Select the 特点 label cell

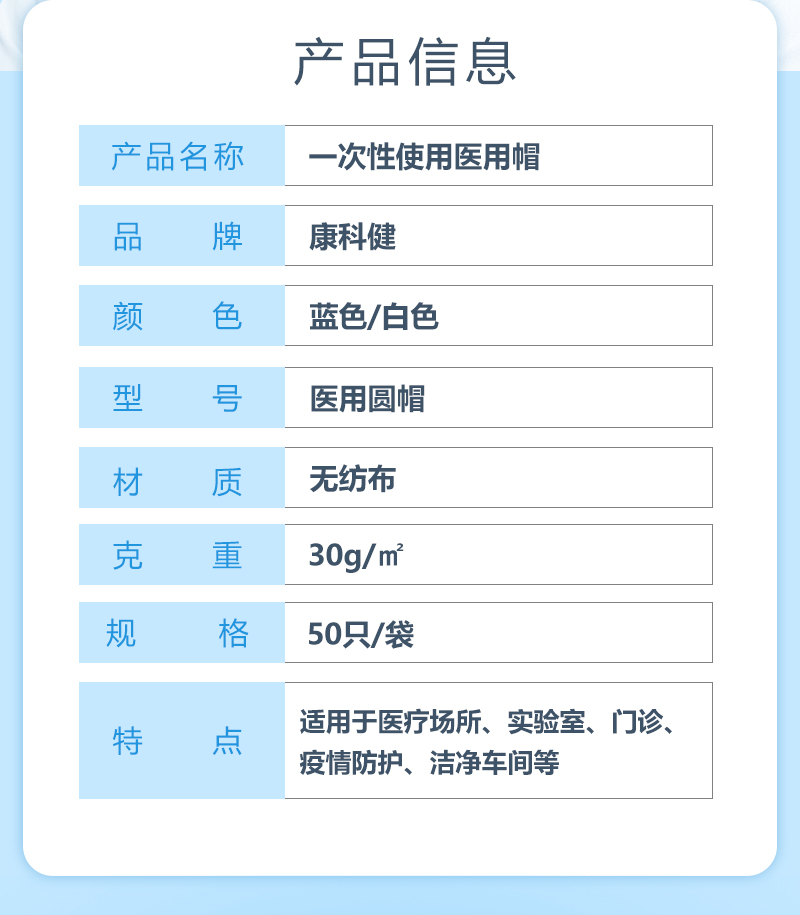181,741
